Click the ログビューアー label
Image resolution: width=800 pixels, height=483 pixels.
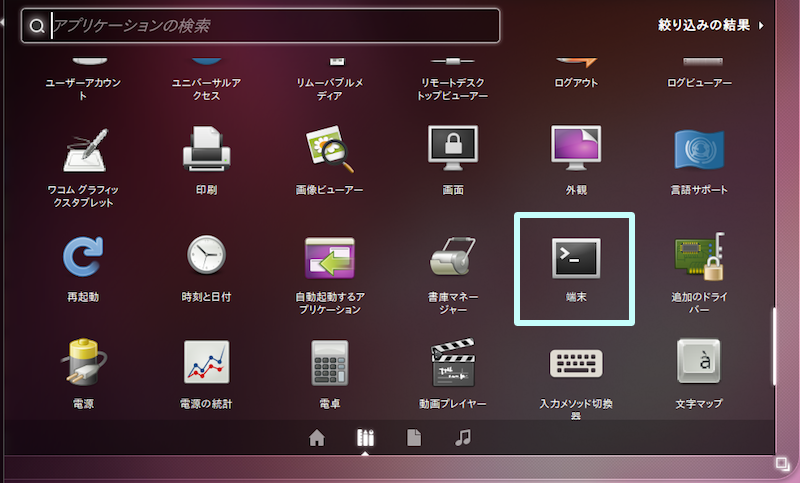[x=699, y=83]
